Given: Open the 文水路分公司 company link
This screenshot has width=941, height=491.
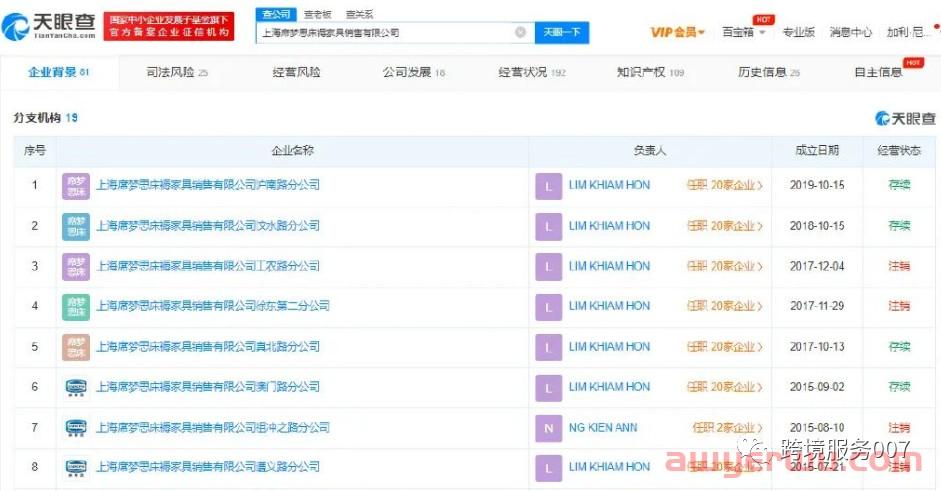Looking at the screenshot, I should coord(208,226).
